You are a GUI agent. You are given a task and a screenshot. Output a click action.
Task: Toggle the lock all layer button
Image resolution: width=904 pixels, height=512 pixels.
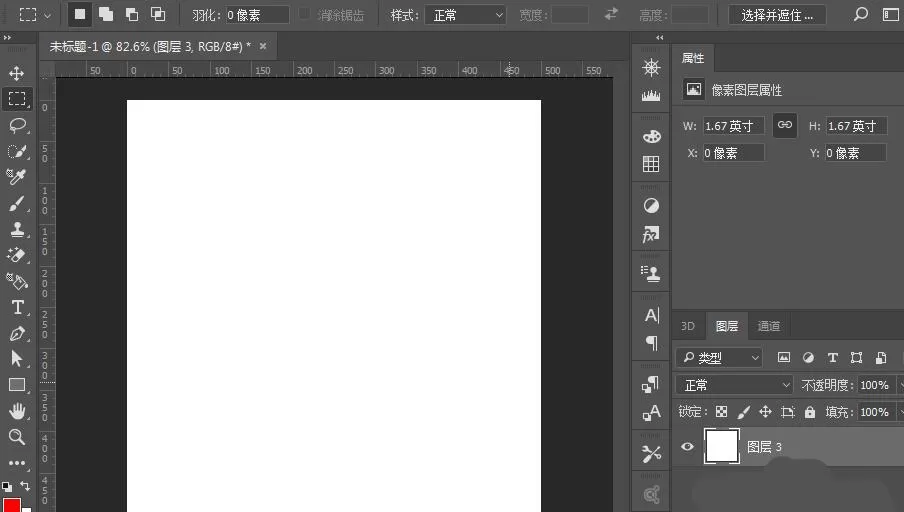[x=810, y=412]
